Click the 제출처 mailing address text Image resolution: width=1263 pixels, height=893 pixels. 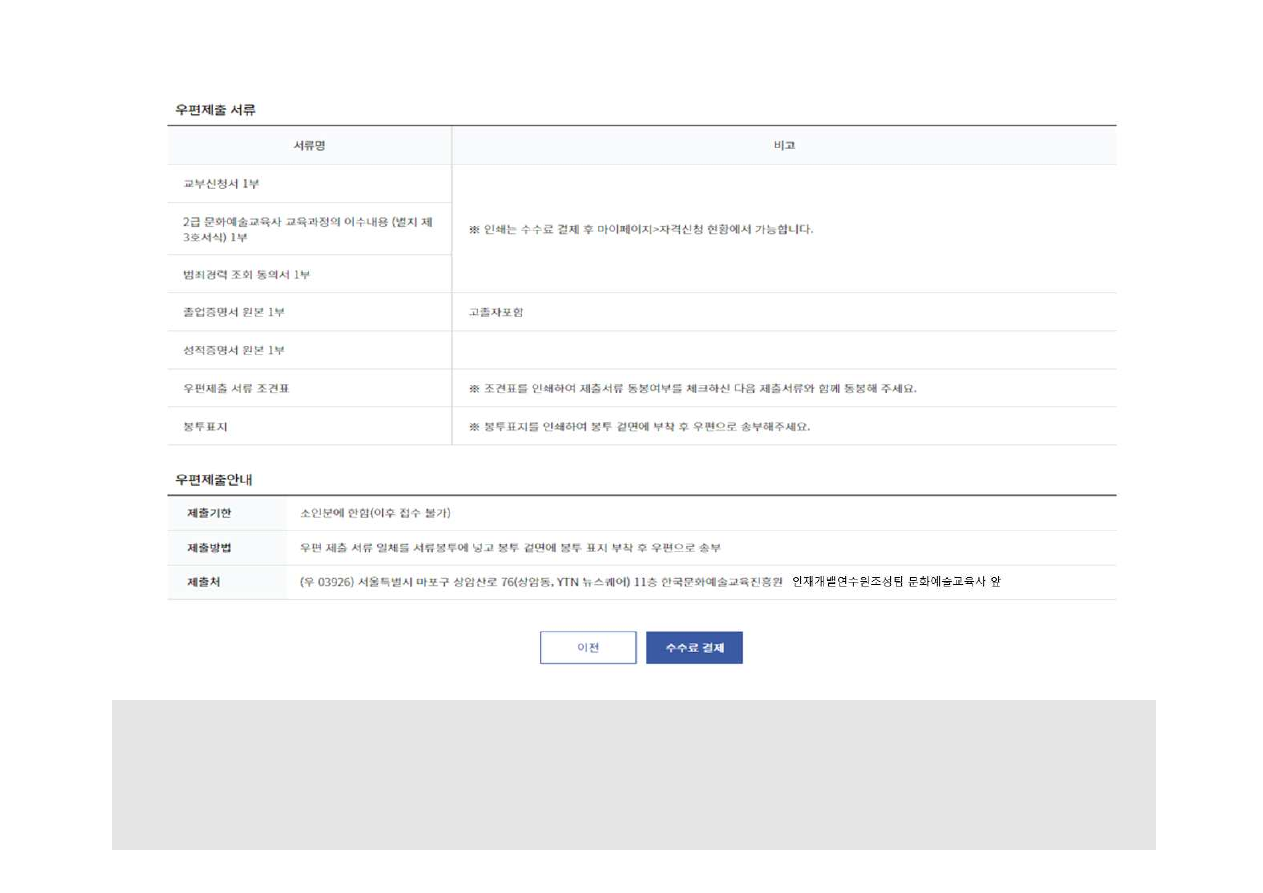pos(650,582)
